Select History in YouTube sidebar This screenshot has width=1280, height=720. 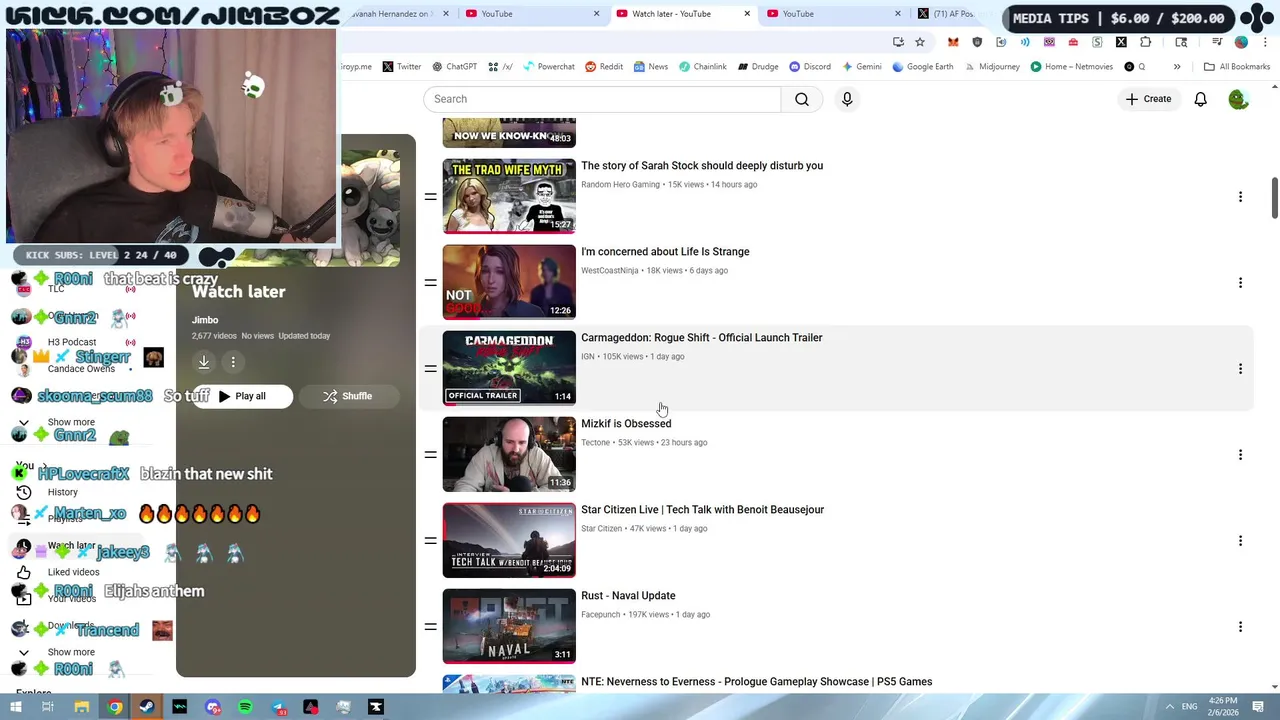pyautogui.click(x=62, y=492)
